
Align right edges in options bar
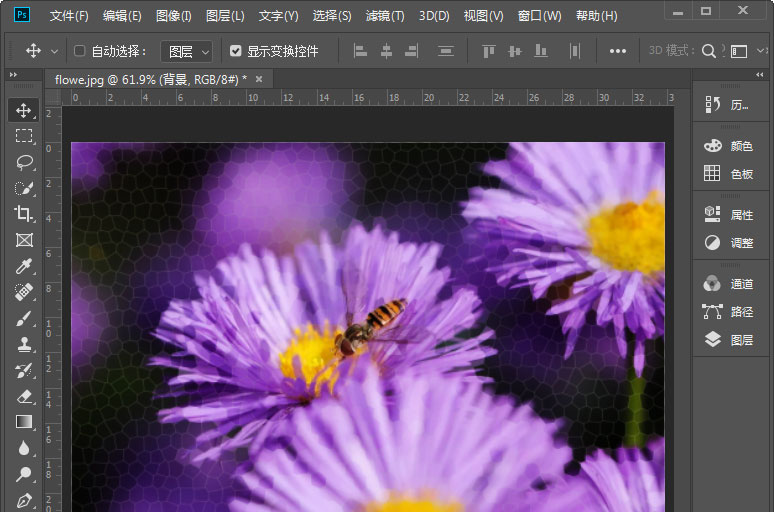point(412,51)
